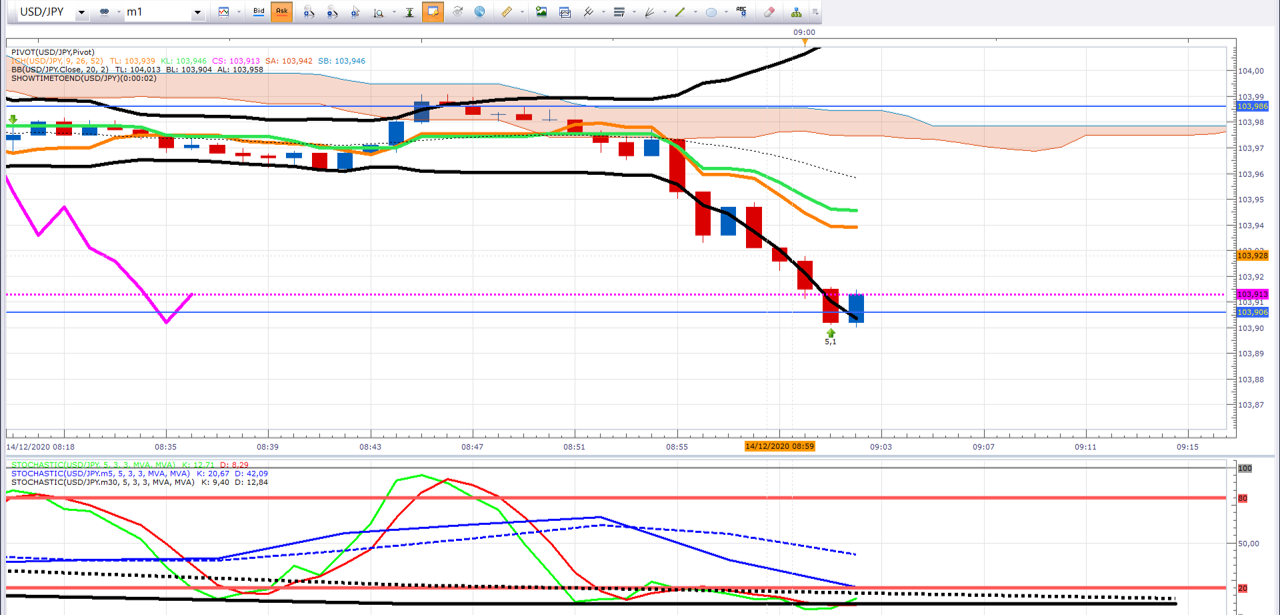Select the fan lines drawing tool
The image size is (1280, 615).
tap(650, 12)
